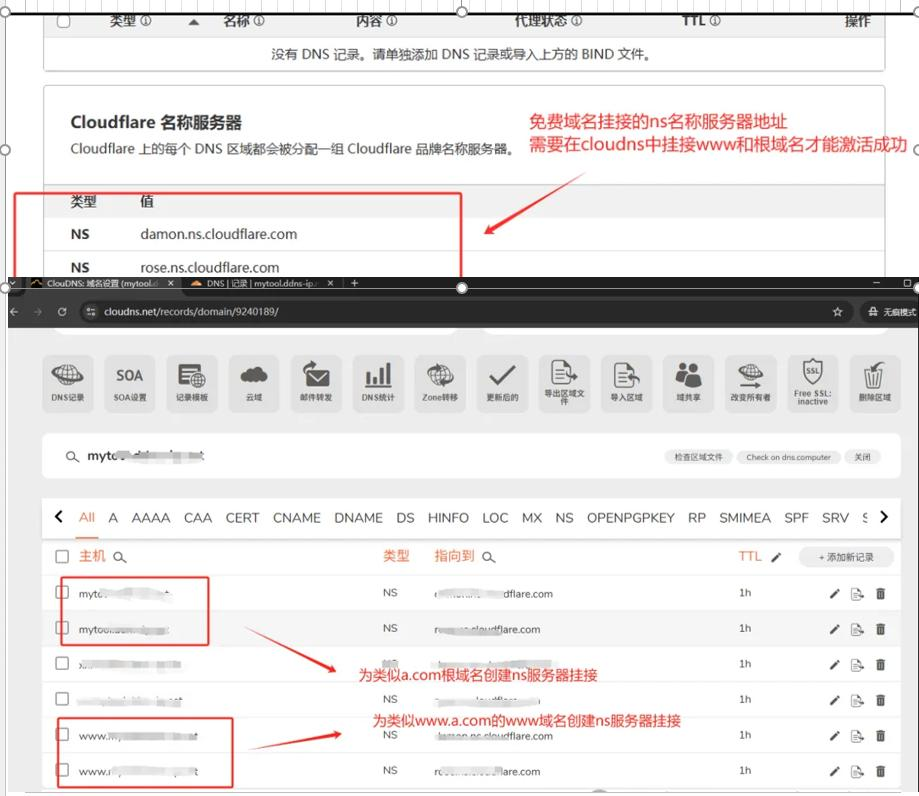Click the 添加新记录 button
Screen dimensions: 919x796
tap(846, 557)
